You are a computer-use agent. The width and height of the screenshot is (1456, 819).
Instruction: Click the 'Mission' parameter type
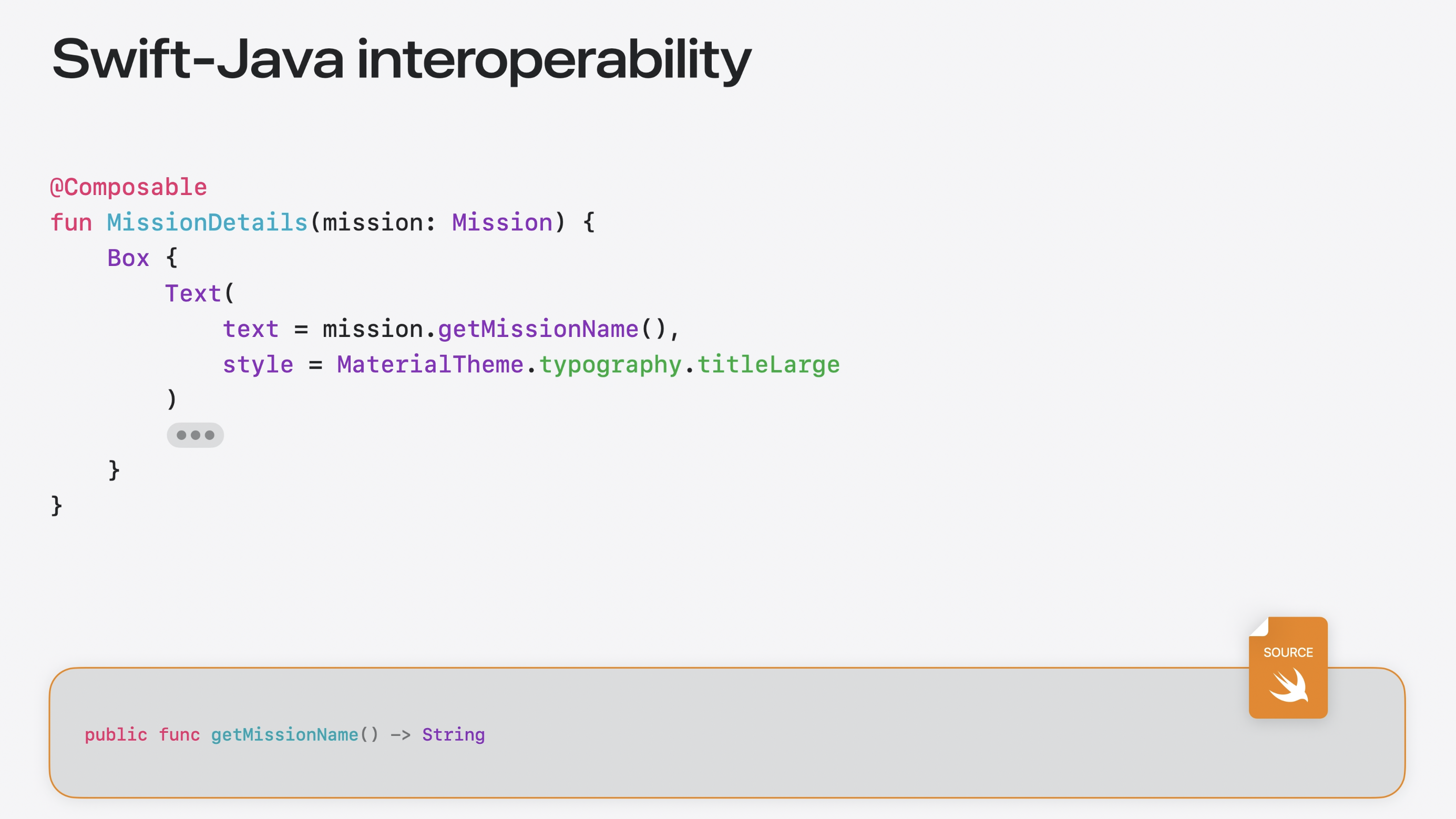[x=502, y=223]
